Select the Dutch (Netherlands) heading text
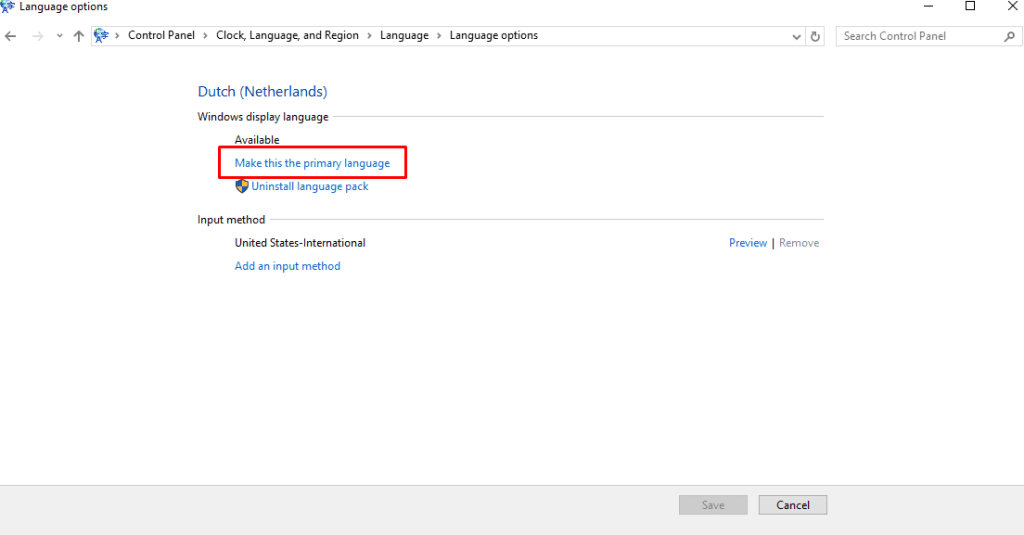The width and height of the screenshot is (1024, 535). [263, 91]
